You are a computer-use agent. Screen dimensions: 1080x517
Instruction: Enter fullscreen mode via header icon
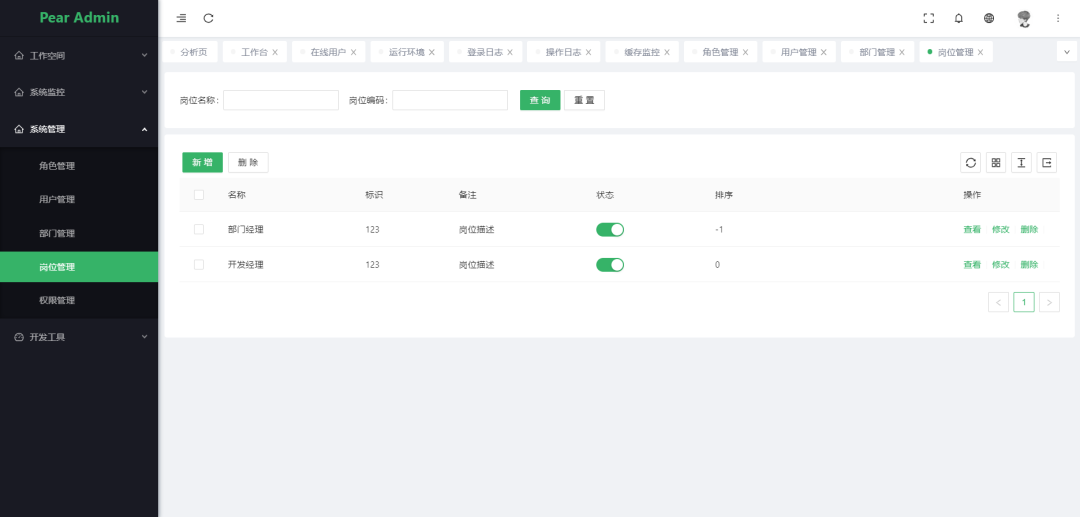928,18
